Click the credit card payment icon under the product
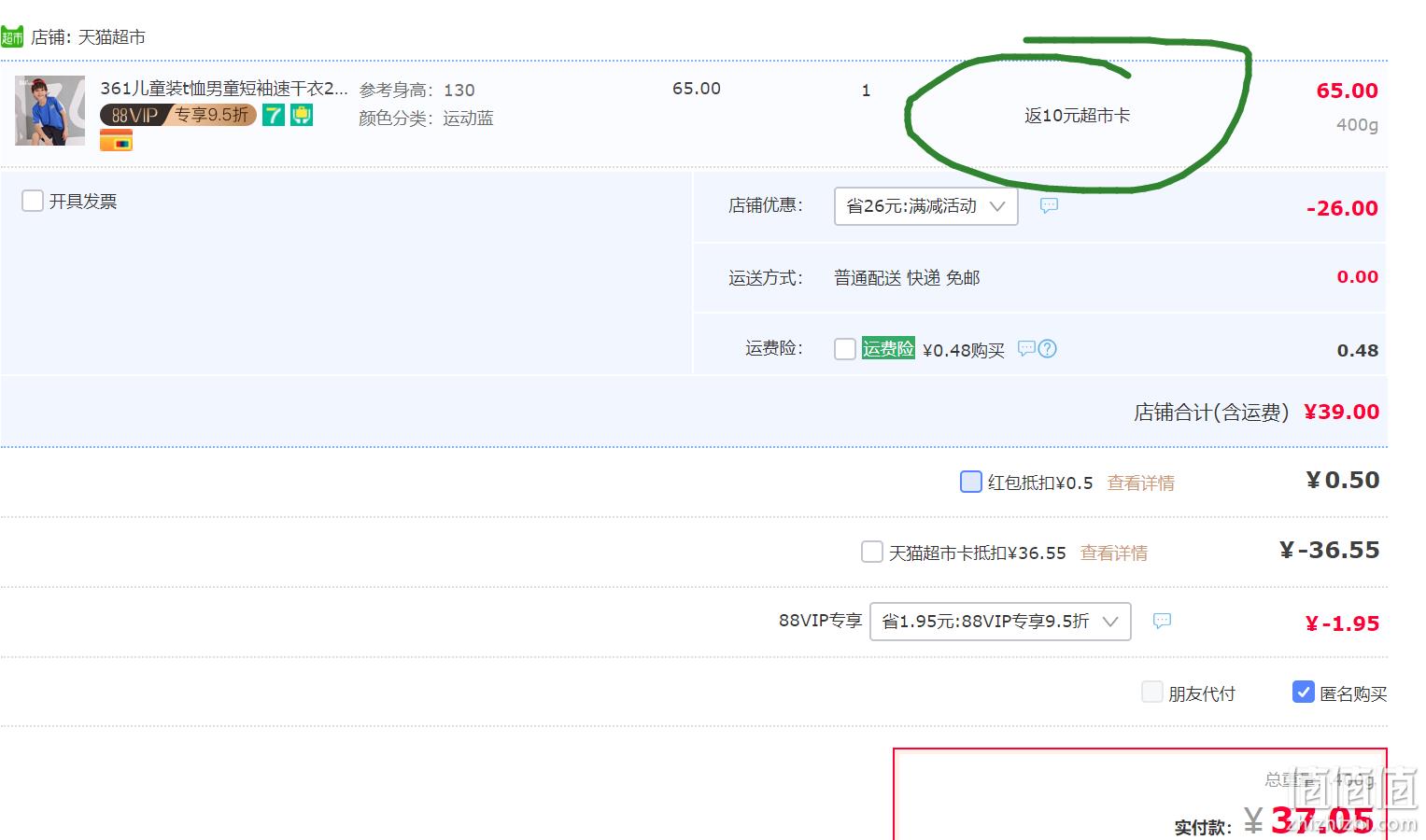 pos(117,142)
